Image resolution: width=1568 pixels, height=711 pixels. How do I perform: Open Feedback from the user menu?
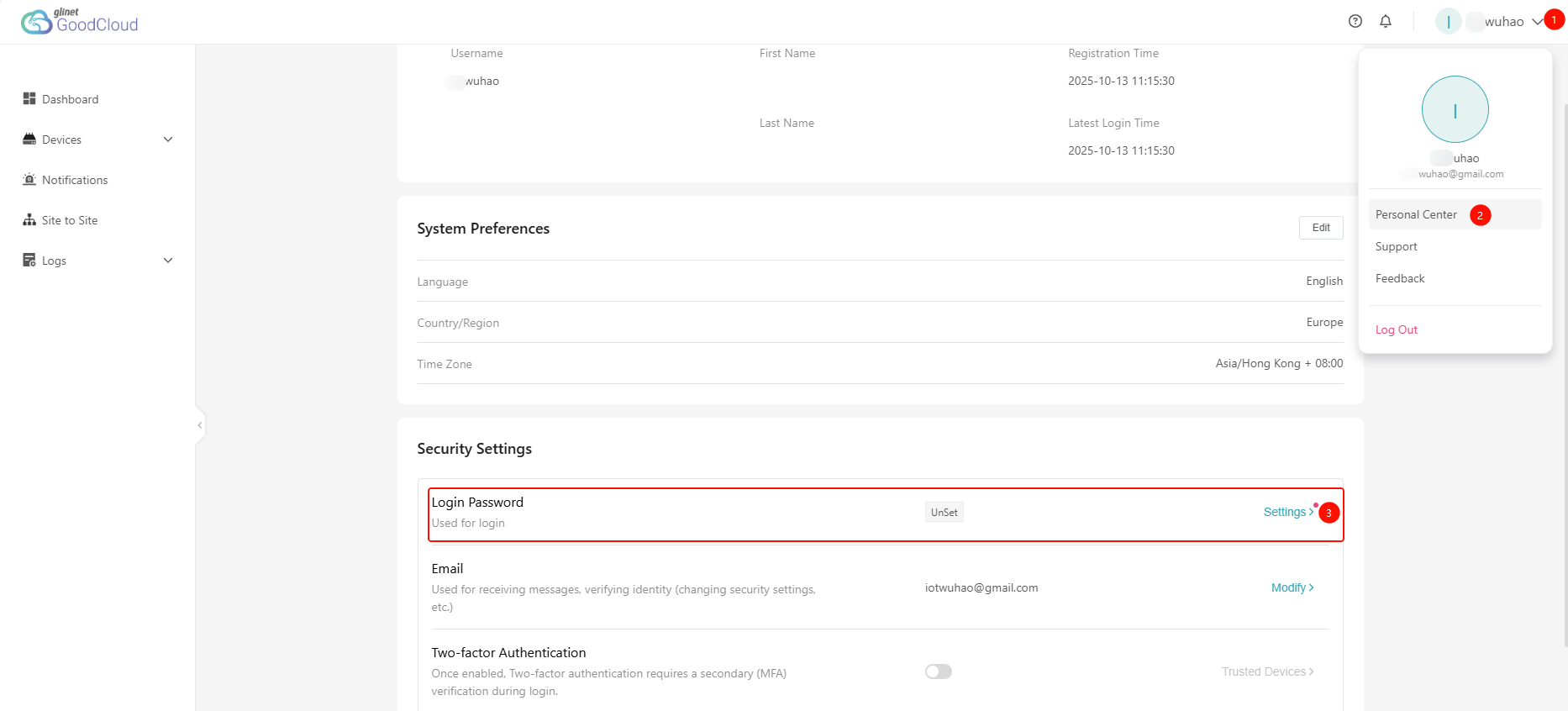[x=1400, y=279]
